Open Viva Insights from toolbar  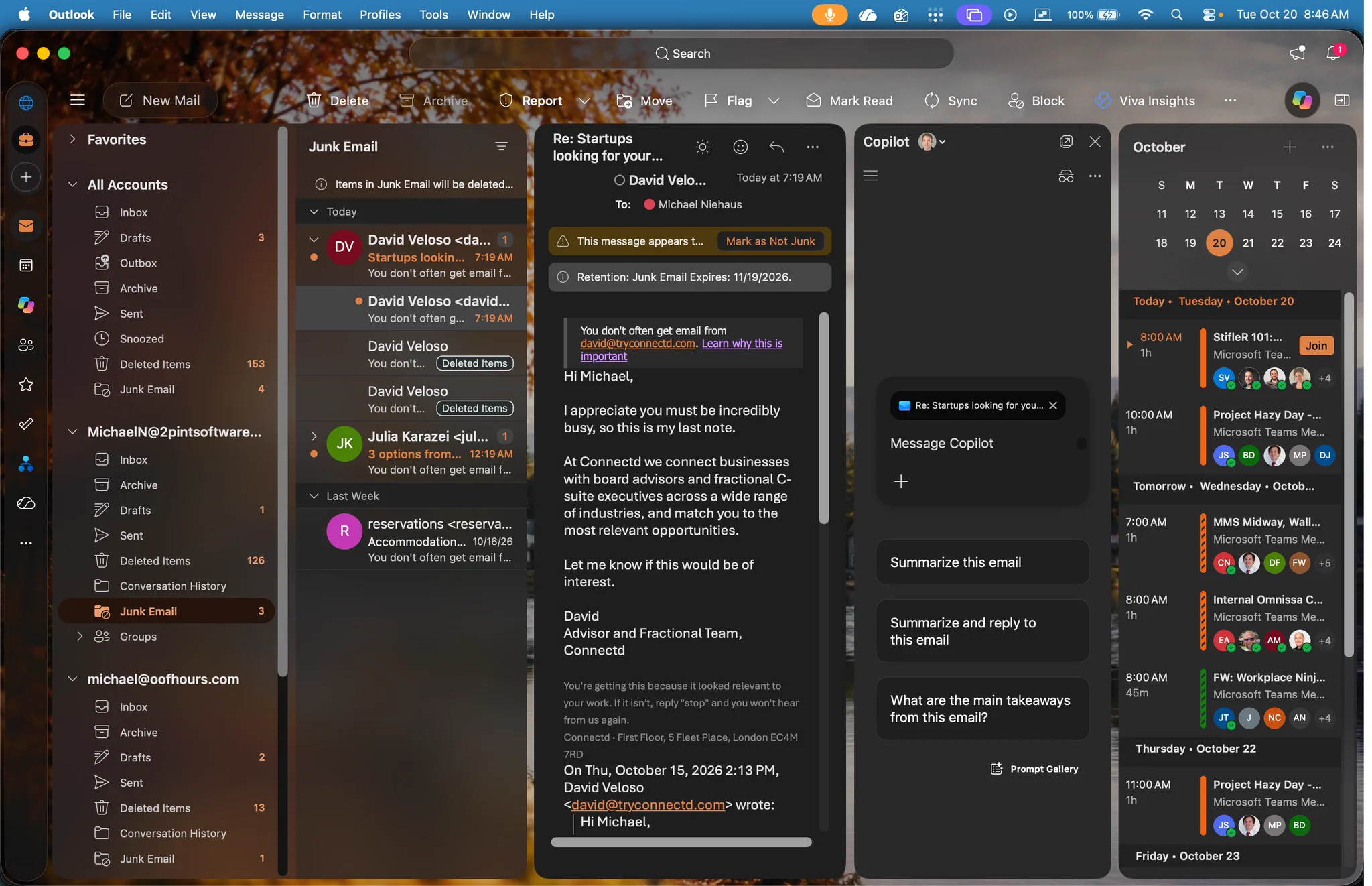pos(1144,101)
